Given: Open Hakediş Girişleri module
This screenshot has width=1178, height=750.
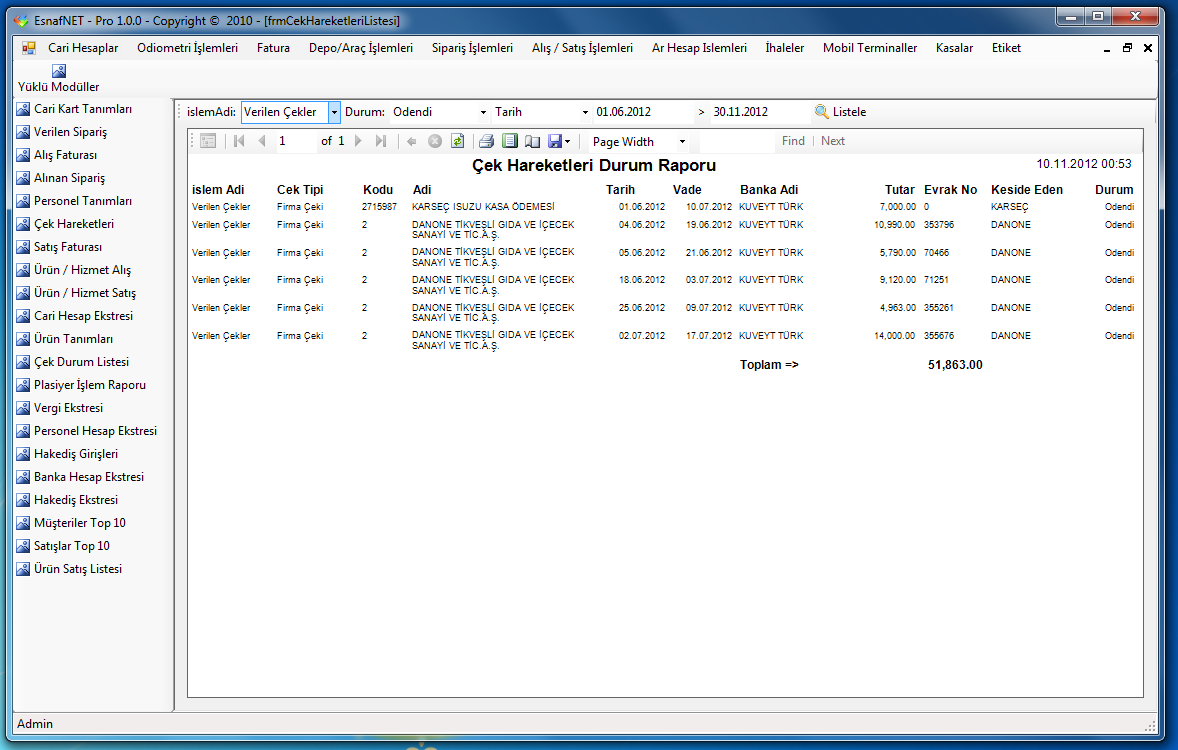Looking at the screenshot, I should click(x=76, y=454).
